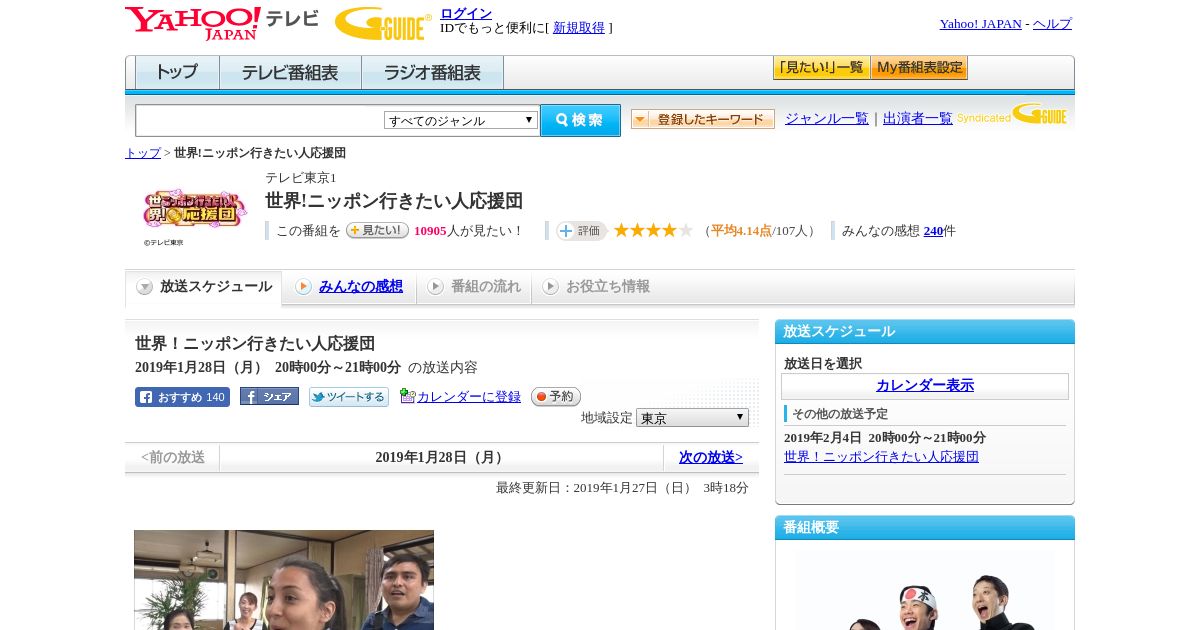Select the 平均4.14点 rating text
Screen dimensions: 1200x630
(741, 231)
